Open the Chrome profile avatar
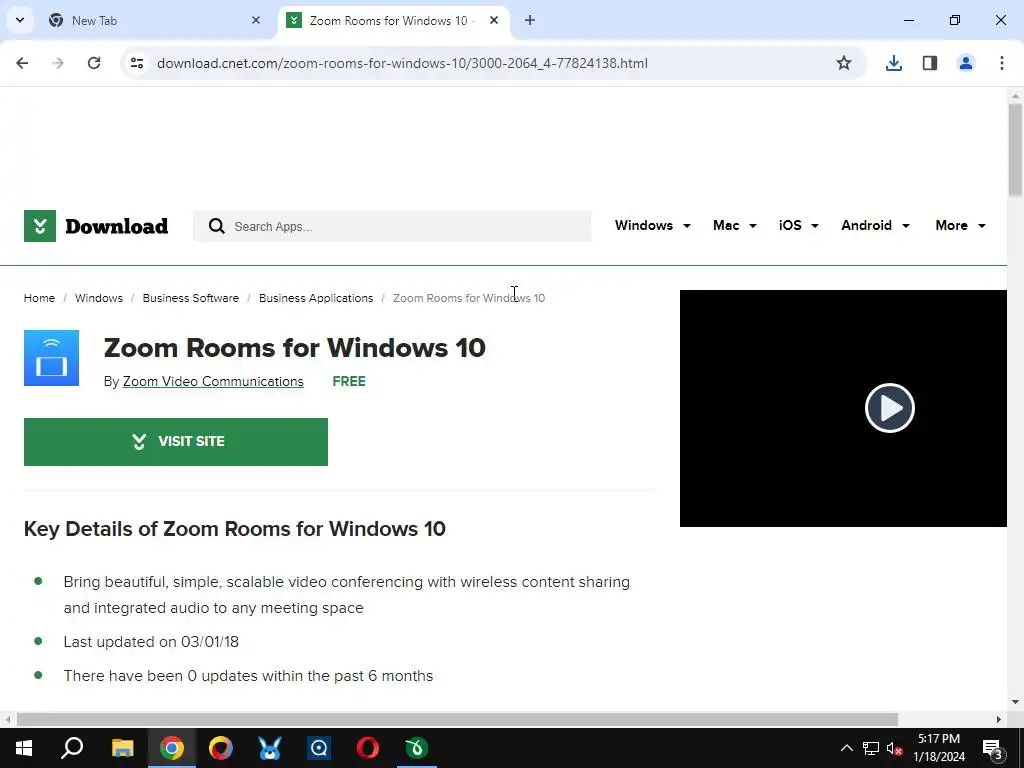Image resolution: width=1024 pixels, height=768 pixels. (x=966, y=63)
